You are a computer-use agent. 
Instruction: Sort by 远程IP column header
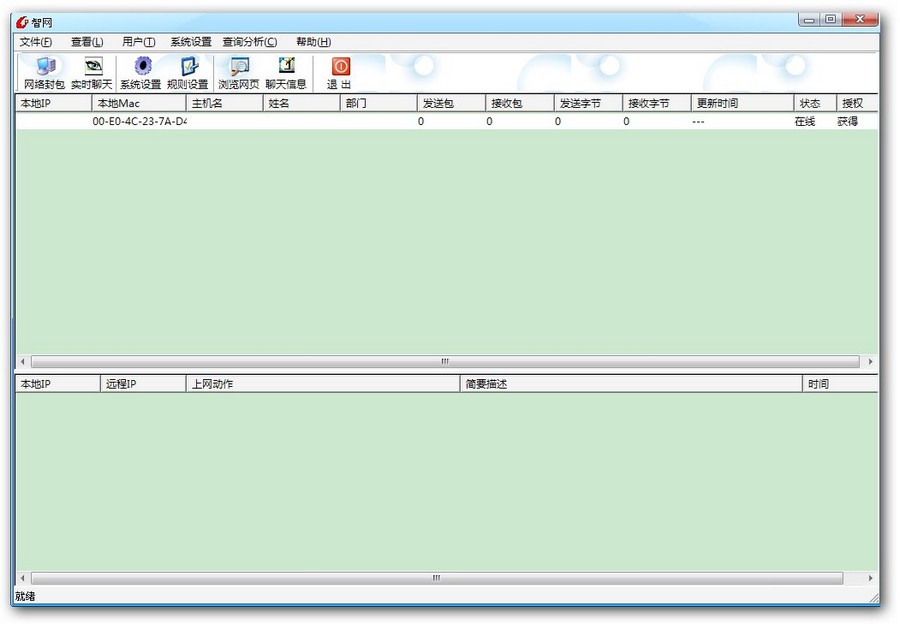143,384
